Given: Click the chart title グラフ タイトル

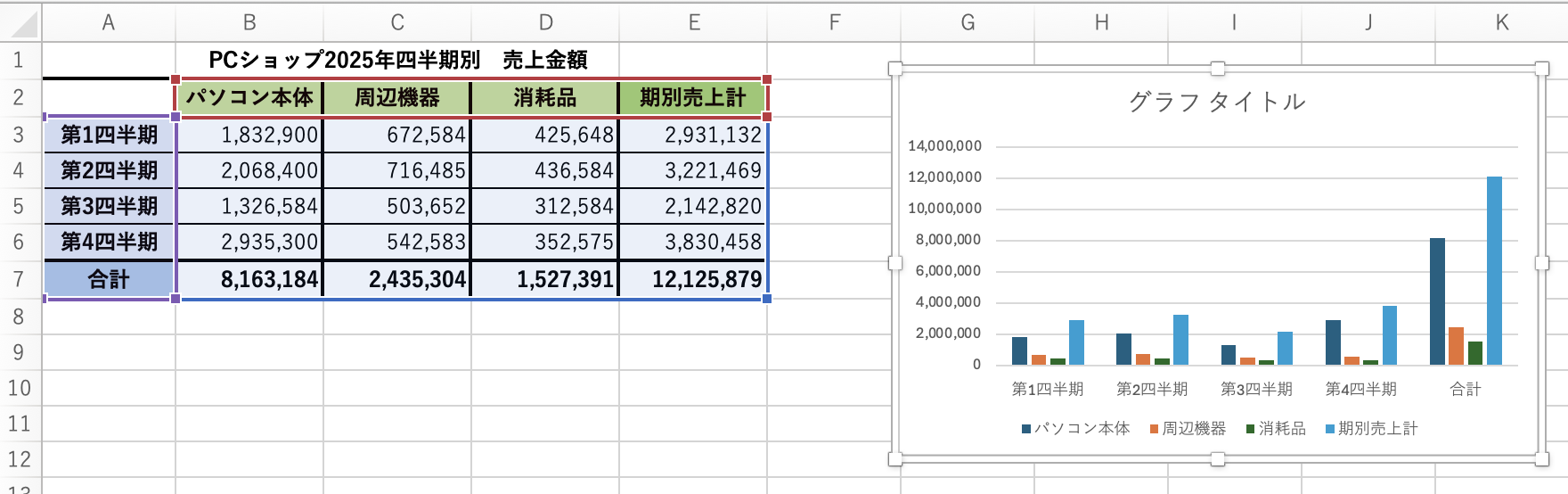Looking at the screenshot, I should click(1217, 102).
